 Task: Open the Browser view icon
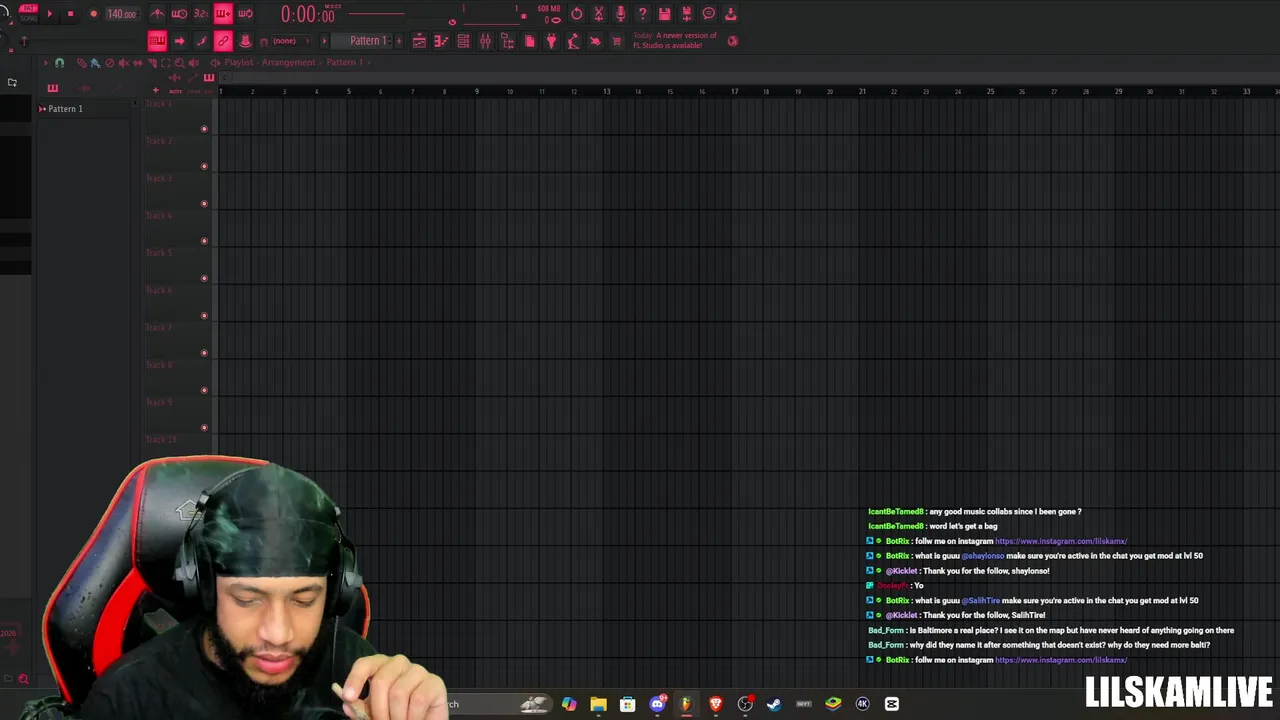coord(507,41)
